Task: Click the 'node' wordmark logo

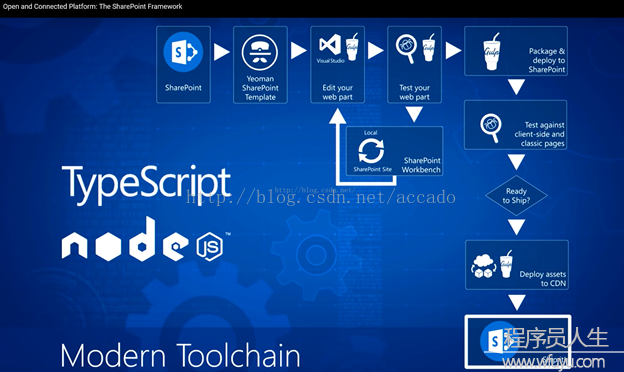Action: coord(125,239)
